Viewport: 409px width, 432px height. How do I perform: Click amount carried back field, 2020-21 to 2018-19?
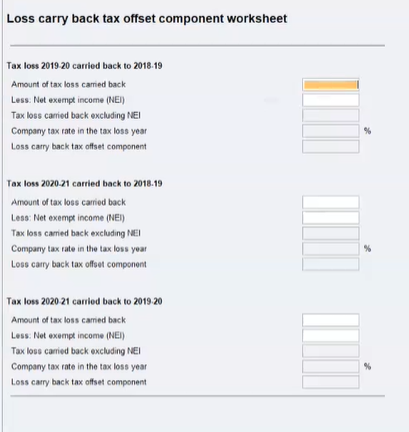[x=331, y=202]
